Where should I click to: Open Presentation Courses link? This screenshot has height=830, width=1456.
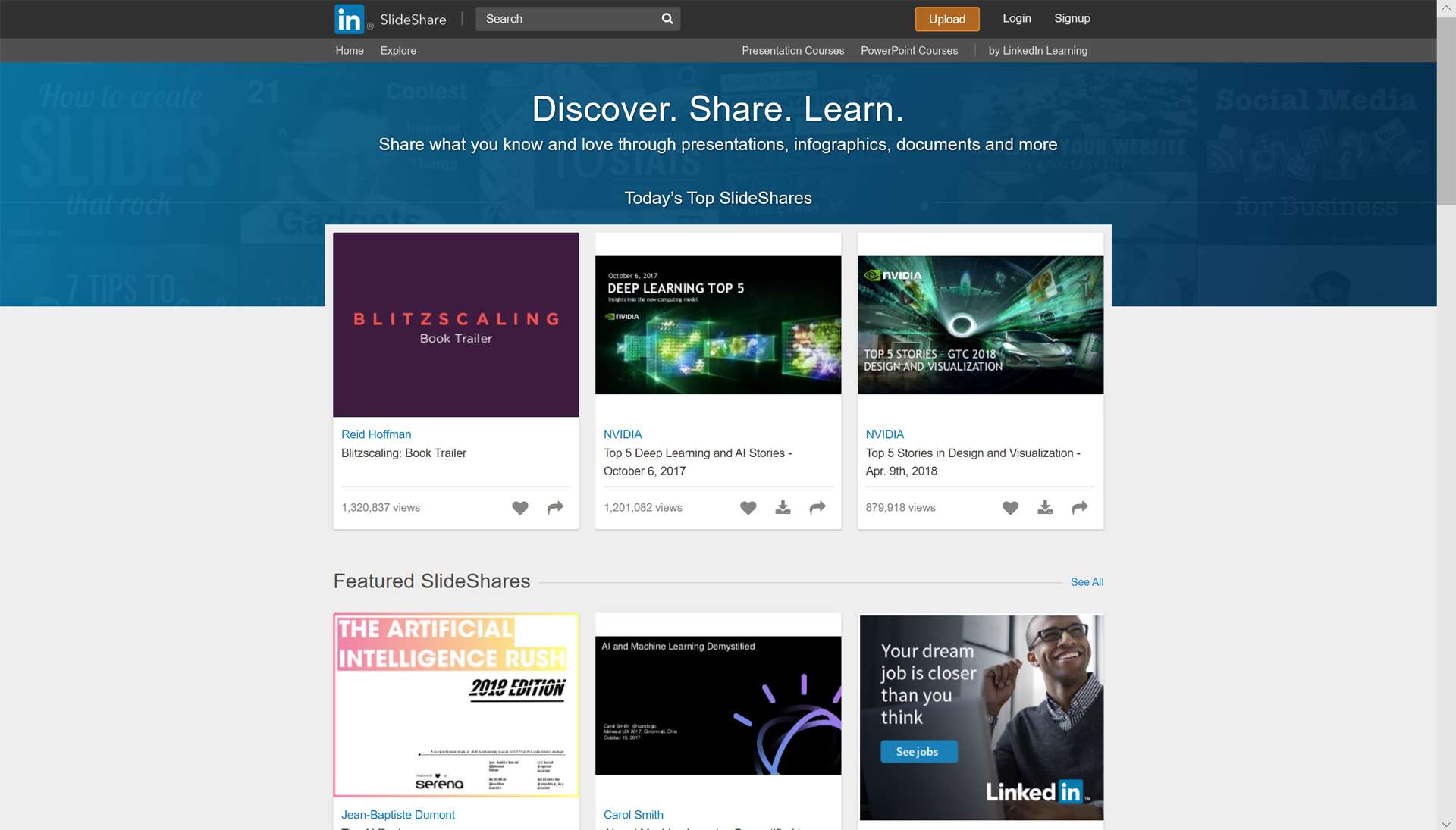pos(793,51)
